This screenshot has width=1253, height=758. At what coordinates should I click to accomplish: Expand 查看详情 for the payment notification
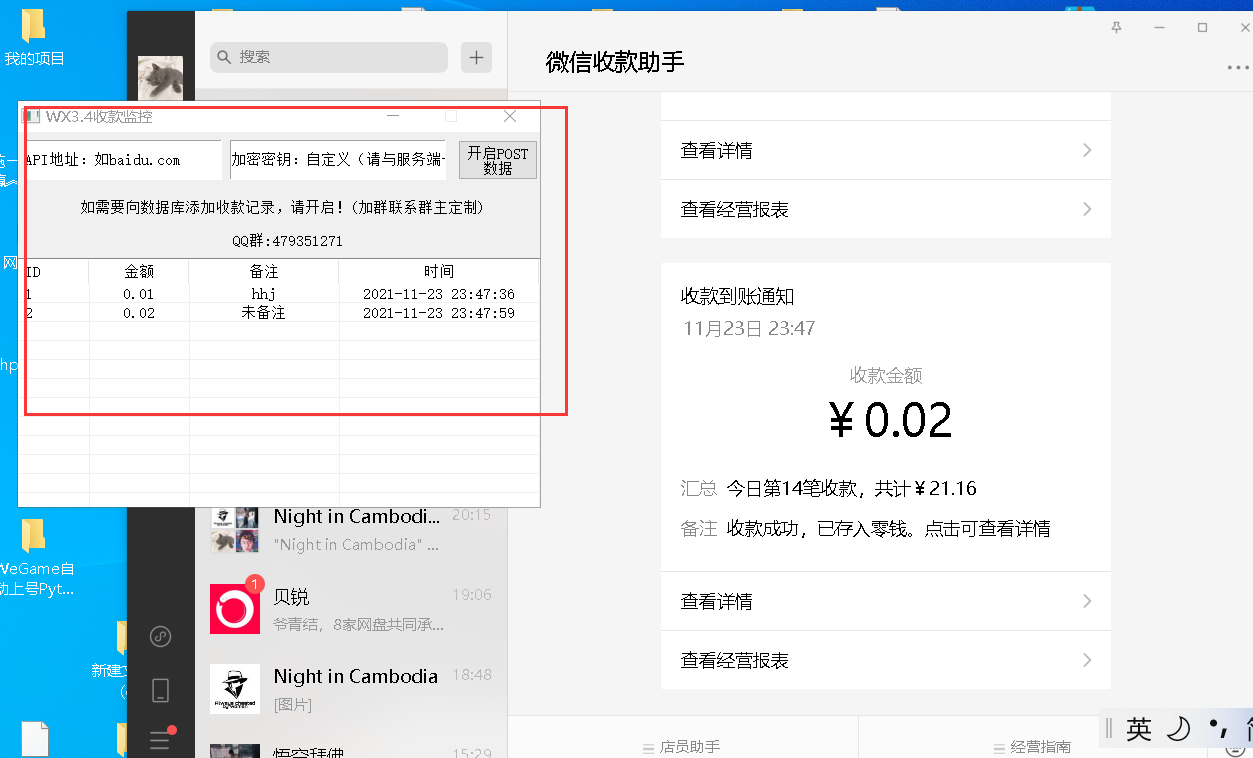click(x=885, y=600)
